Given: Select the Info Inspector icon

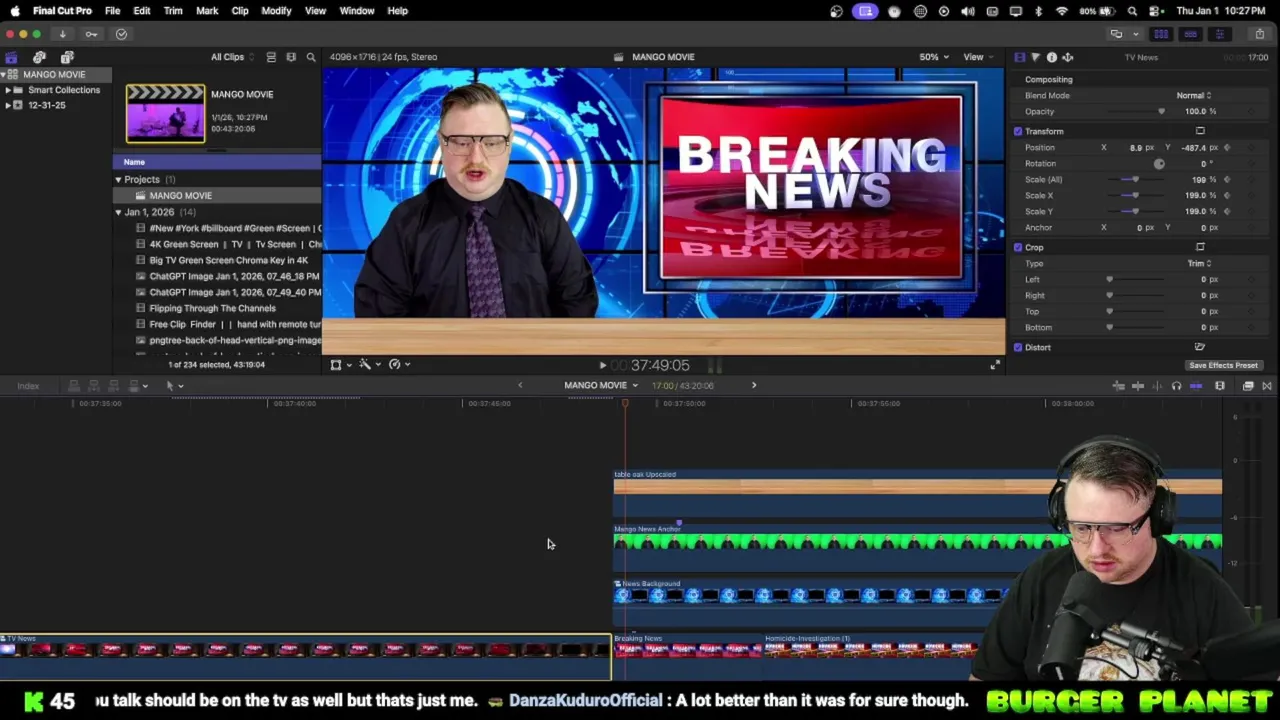Looking at the screenshot, I should [x=1051, y=57].
